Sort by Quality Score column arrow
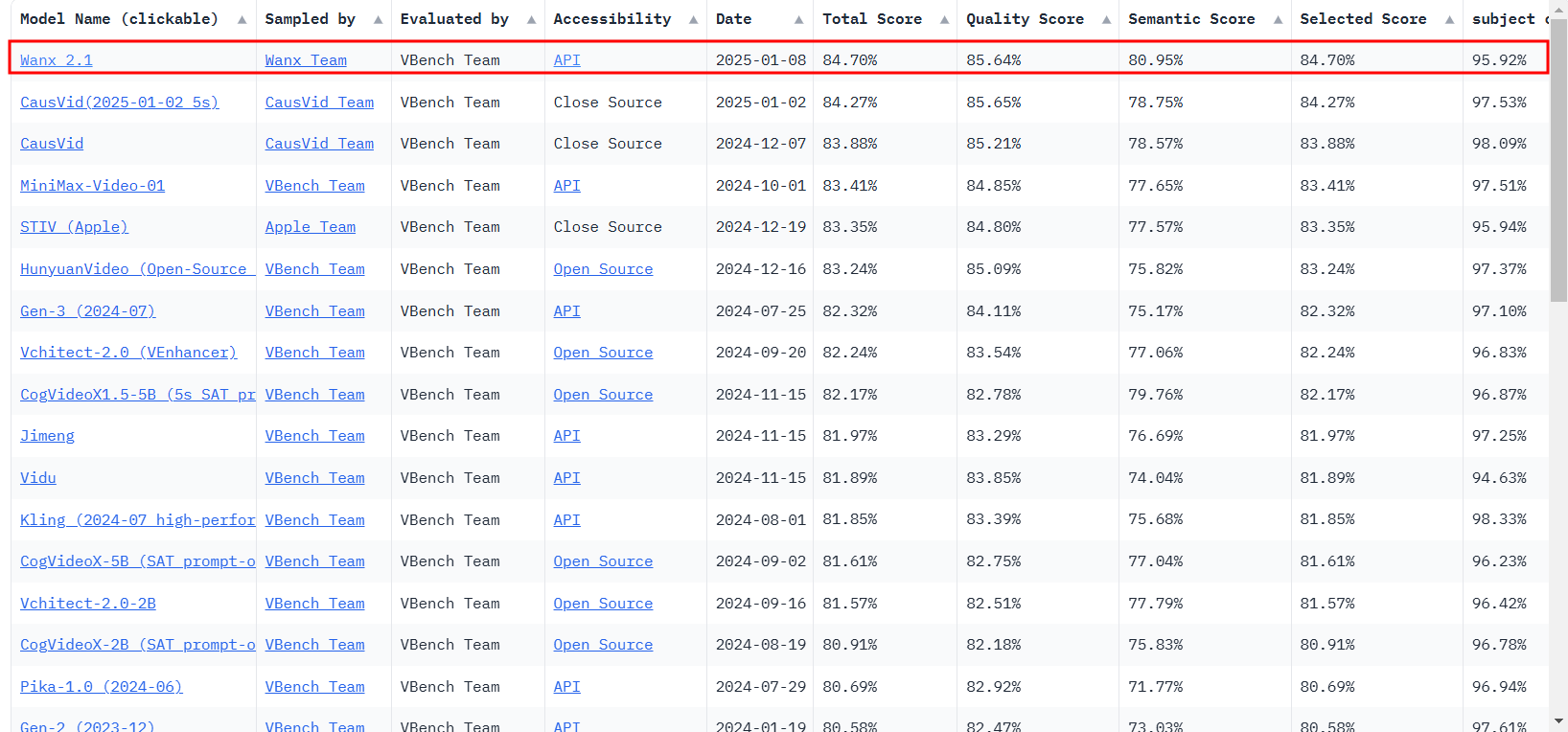This screenshot has width=1568, height=732. (1107, 20)
